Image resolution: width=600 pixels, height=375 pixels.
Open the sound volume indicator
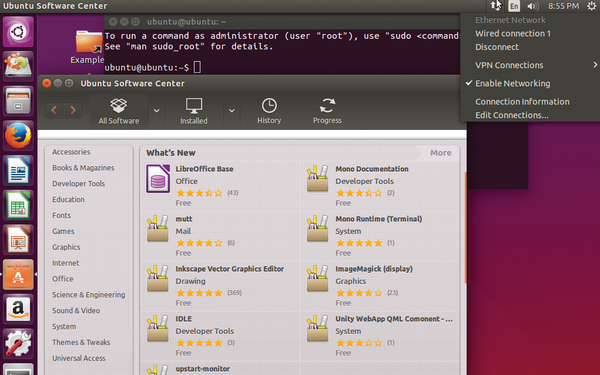click(x=533, y=6)
